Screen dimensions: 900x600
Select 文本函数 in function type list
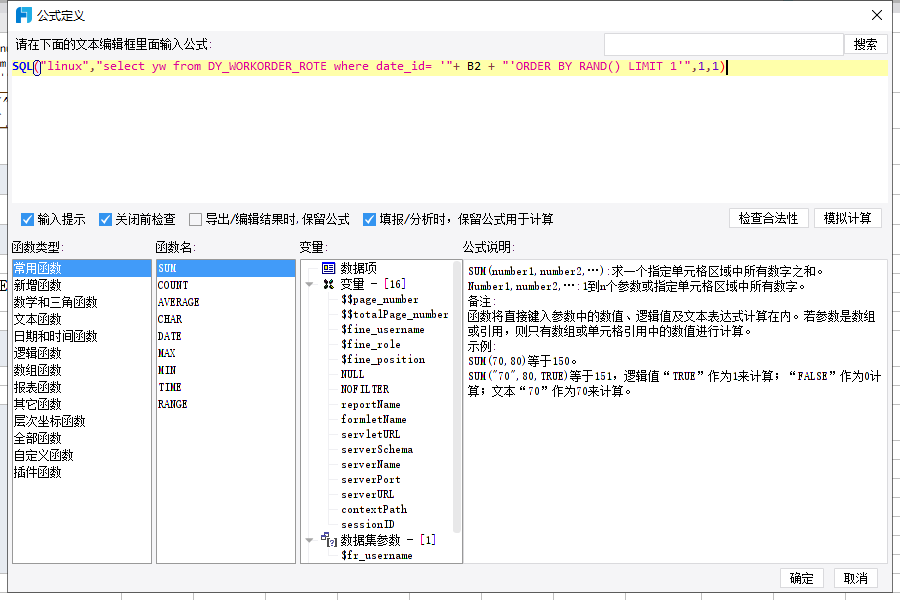tap(37, 319)
